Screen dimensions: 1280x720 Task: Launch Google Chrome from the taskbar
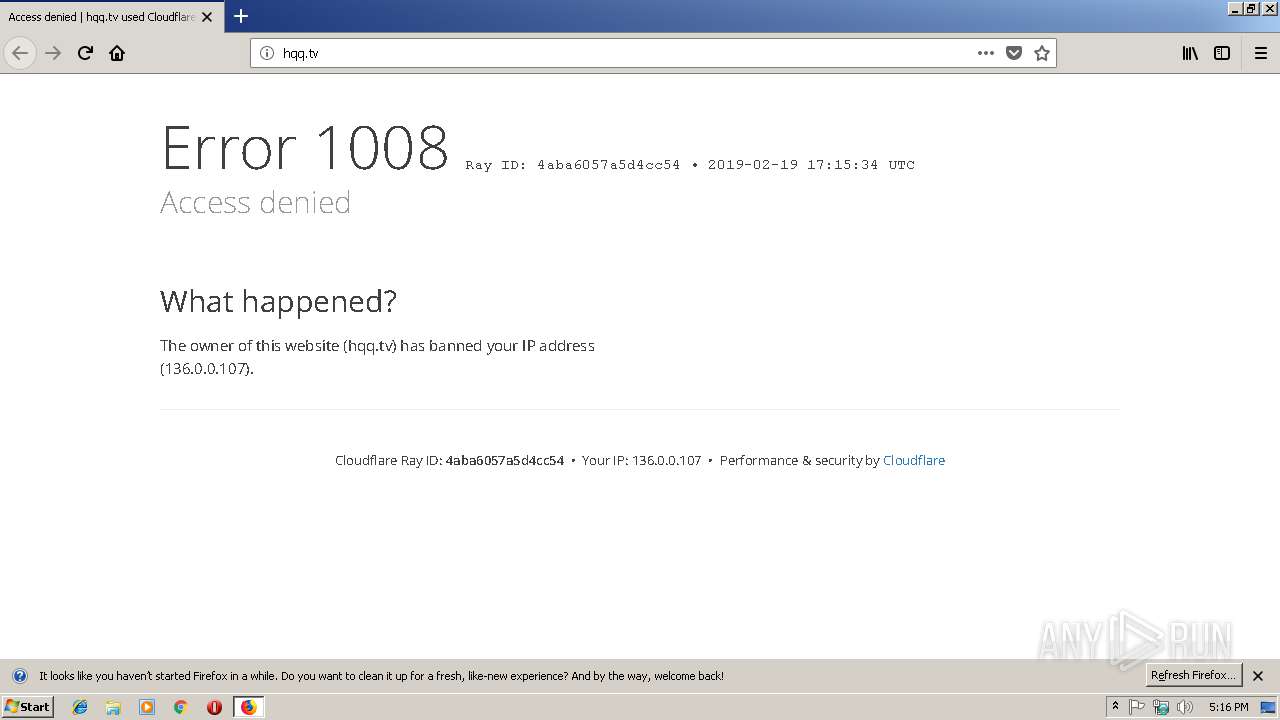(181, 707)
